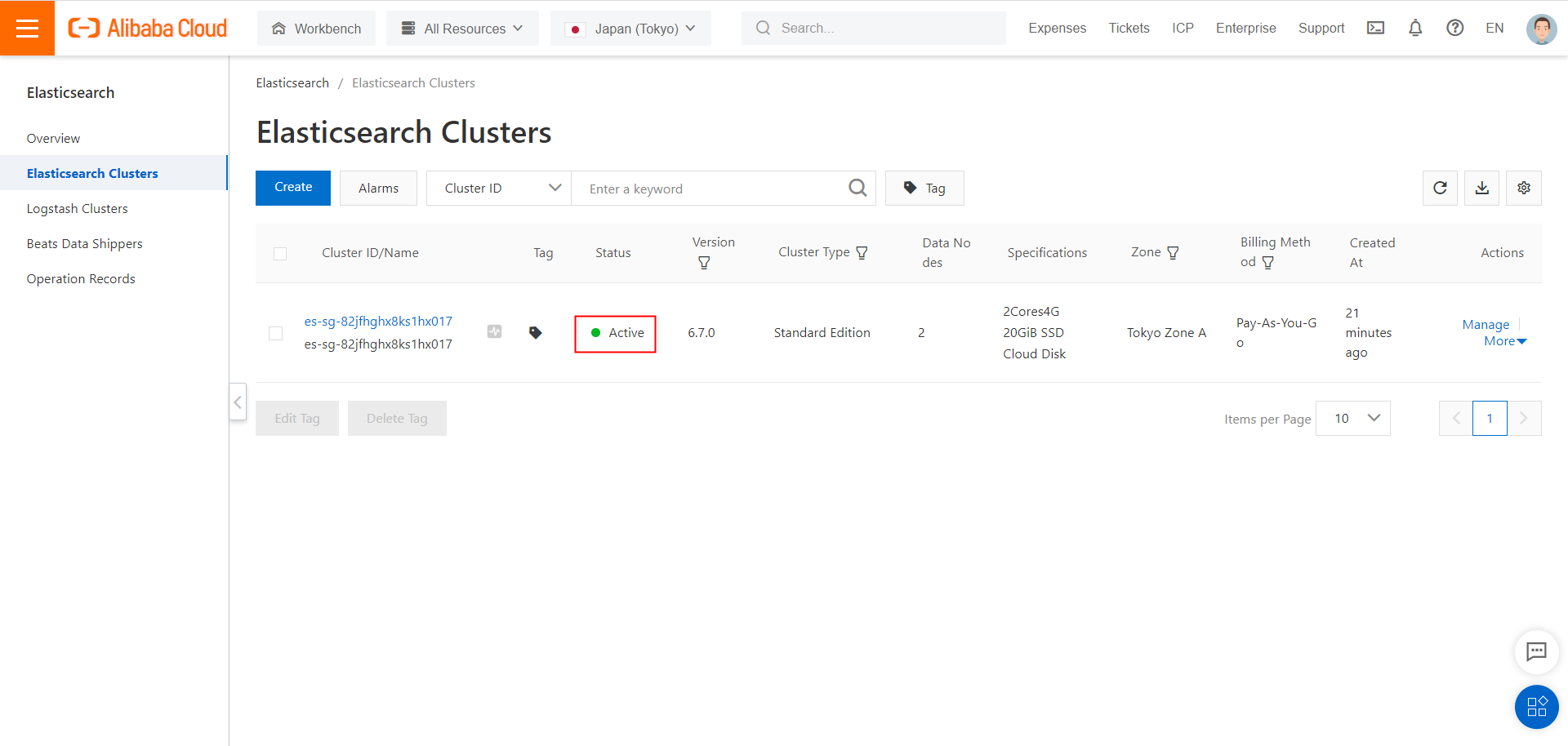
Task: Click the Active status cell
Action: pos(615,333)
